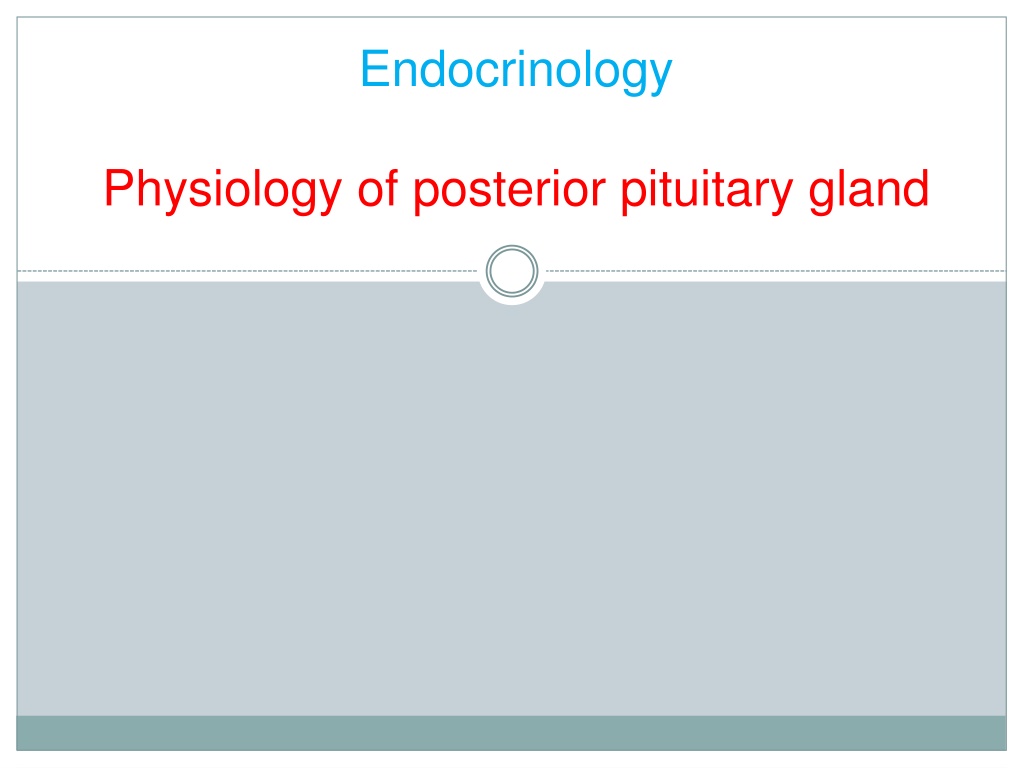Click the word Physiology in the subtitle

[223, 190]
